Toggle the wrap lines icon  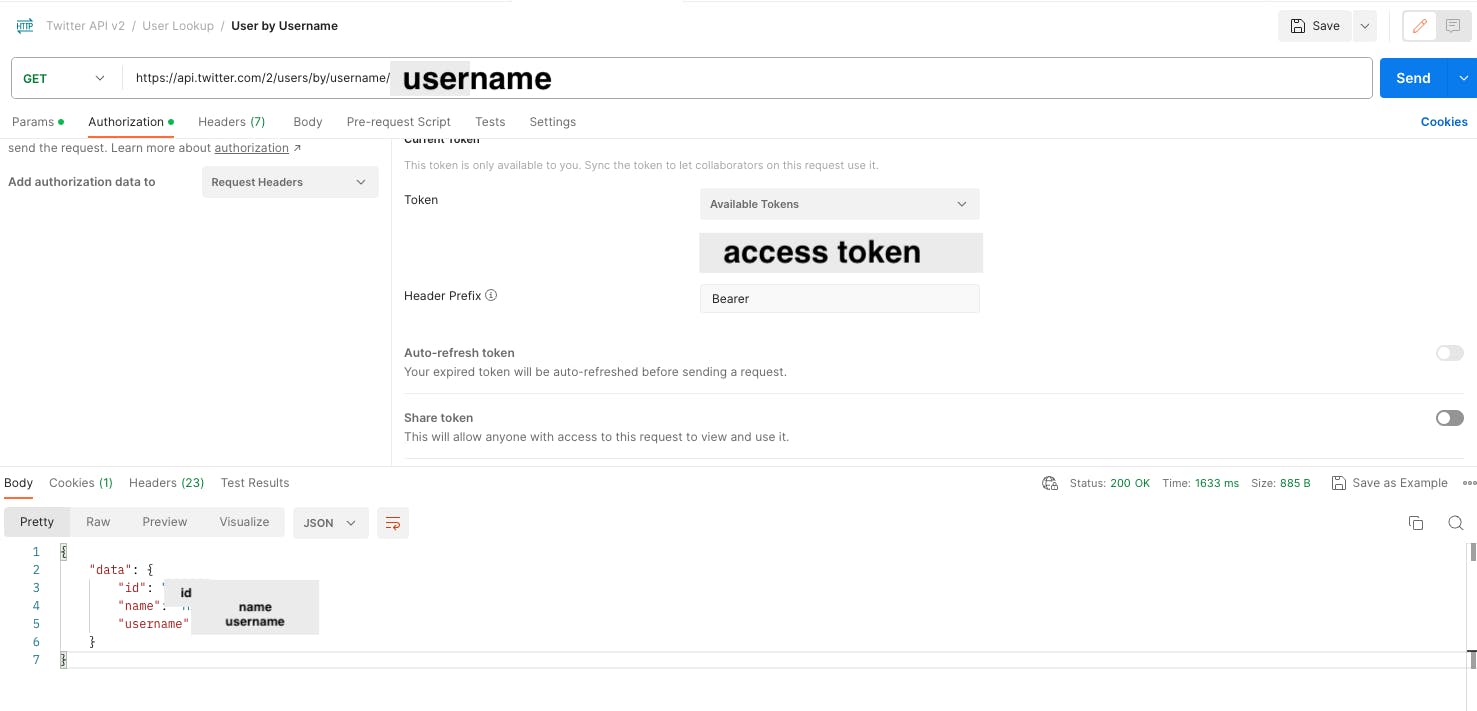(x=393, y=523)
